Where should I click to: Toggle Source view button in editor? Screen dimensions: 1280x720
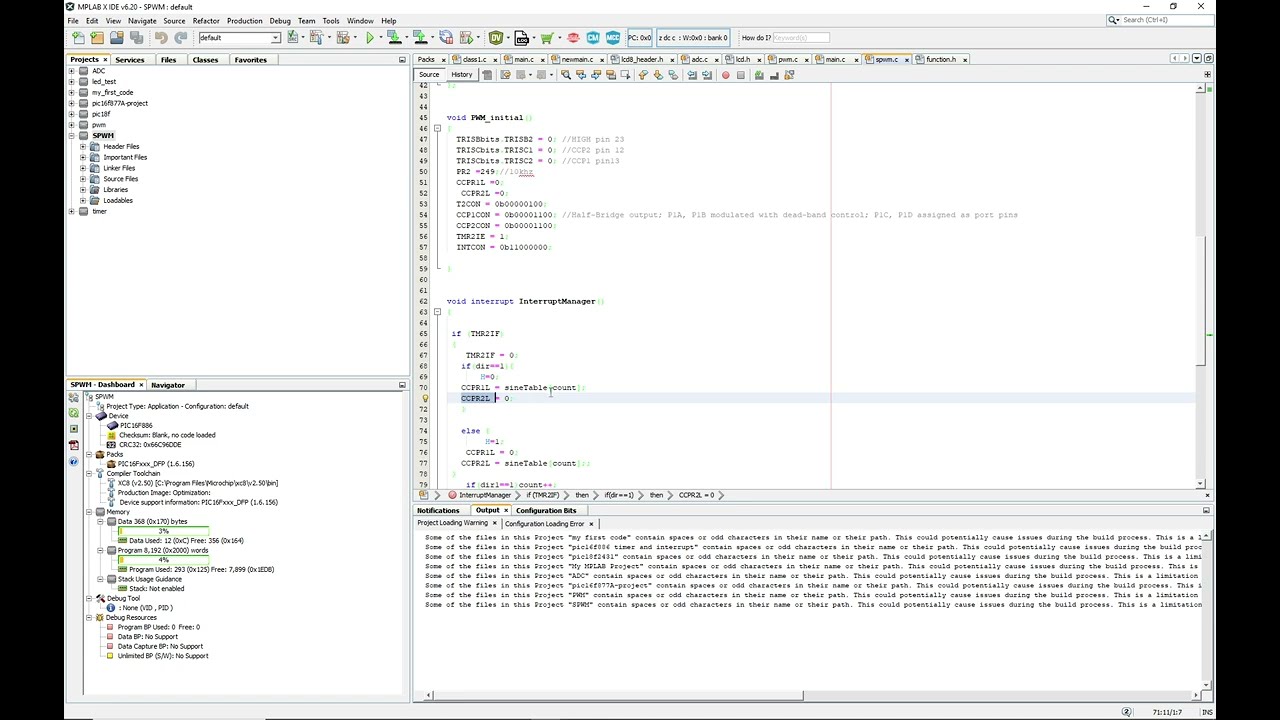pos(429,75)
